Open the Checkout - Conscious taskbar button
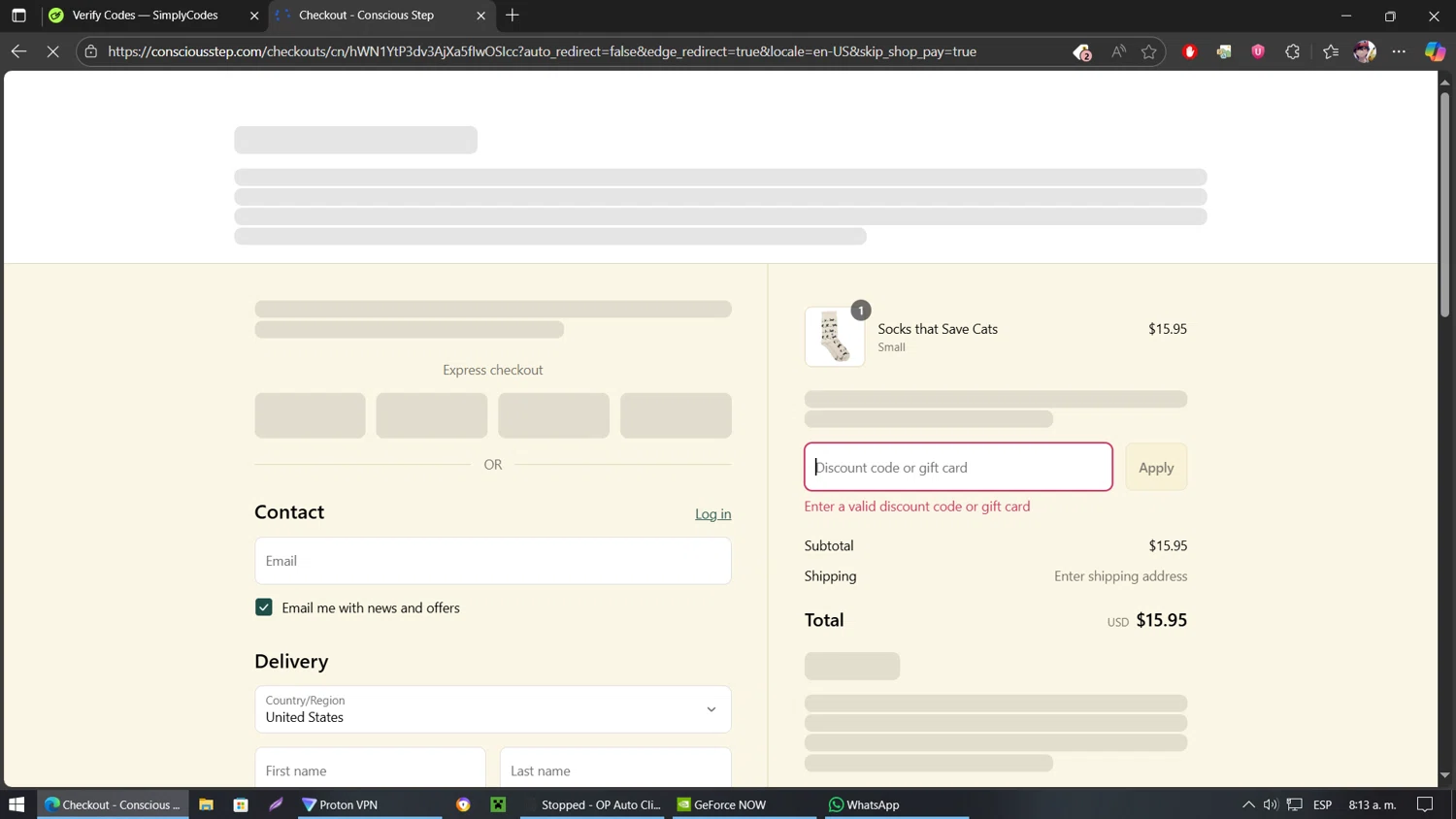This screenshot has height=819, width=1456. [x=113, y=804]
